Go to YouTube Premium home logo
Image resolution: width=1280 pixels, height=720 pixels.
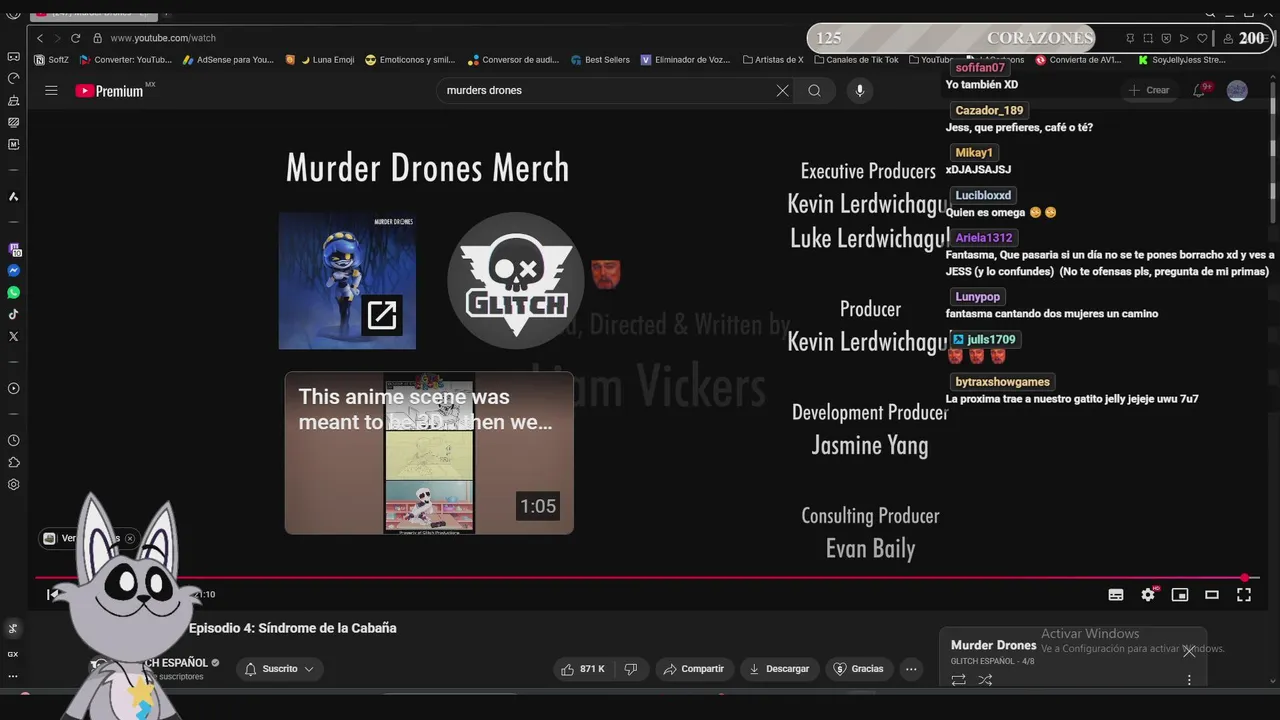(x=110, y=91)
